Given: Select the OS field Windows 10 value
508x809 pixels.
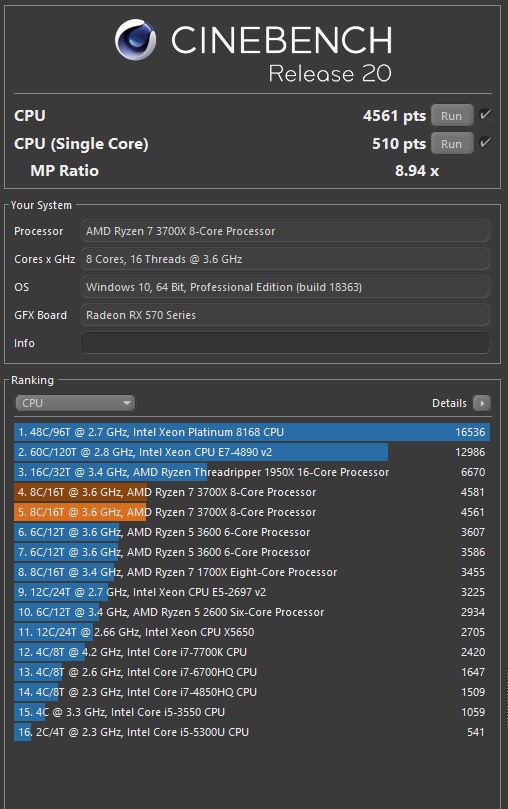Looking at the screenshot, I should tap(285, 287).
